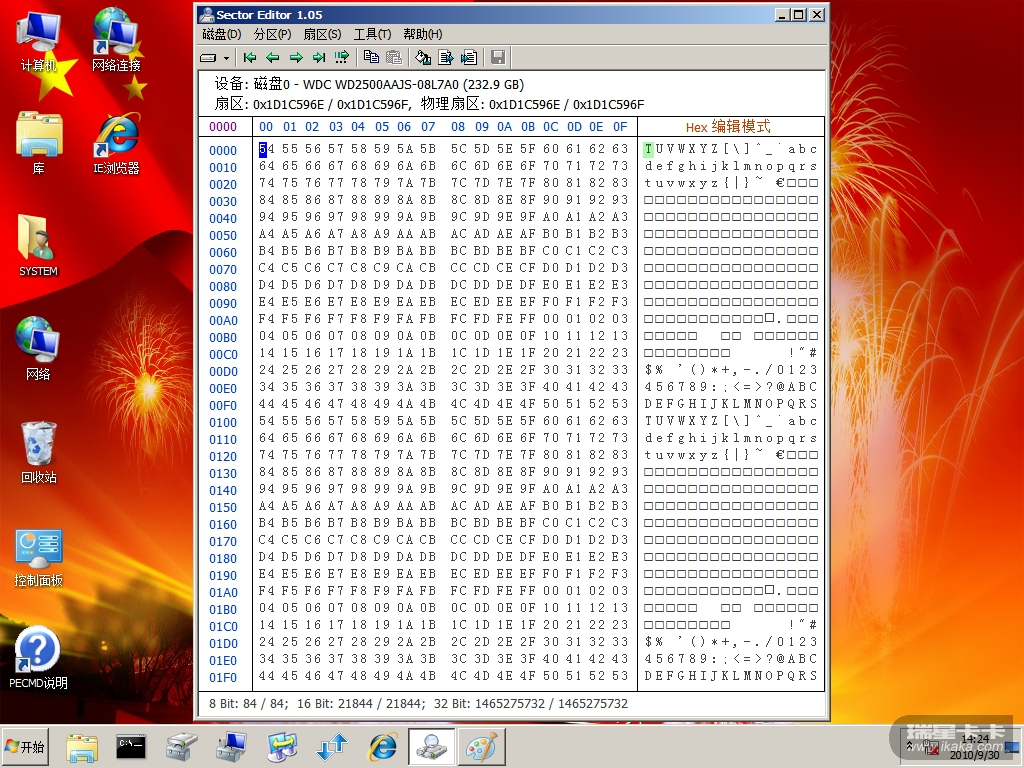Click the fill sector paint bucket icon
The image size is (1024, 768).
[423, 57]
